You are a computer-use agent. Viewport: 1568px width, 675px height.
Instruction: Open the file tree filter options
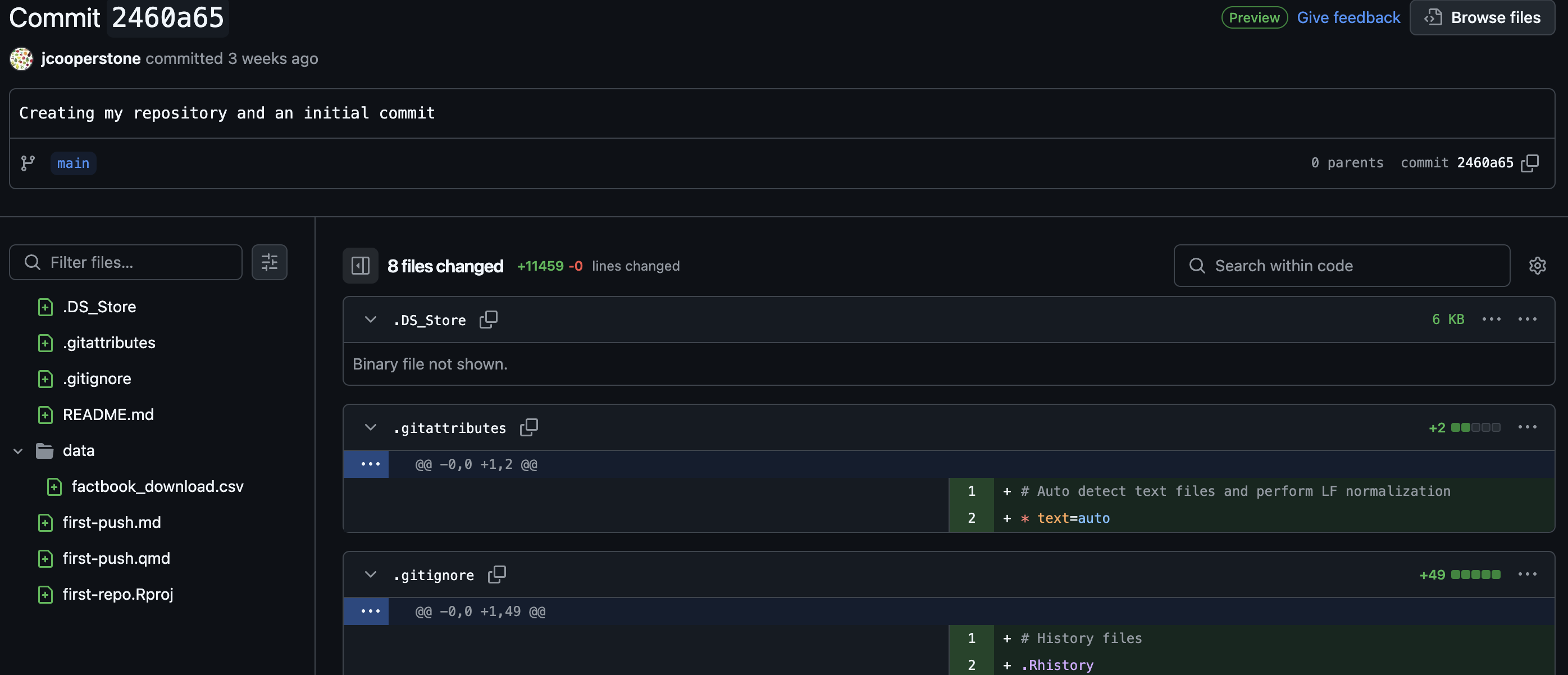269,262
